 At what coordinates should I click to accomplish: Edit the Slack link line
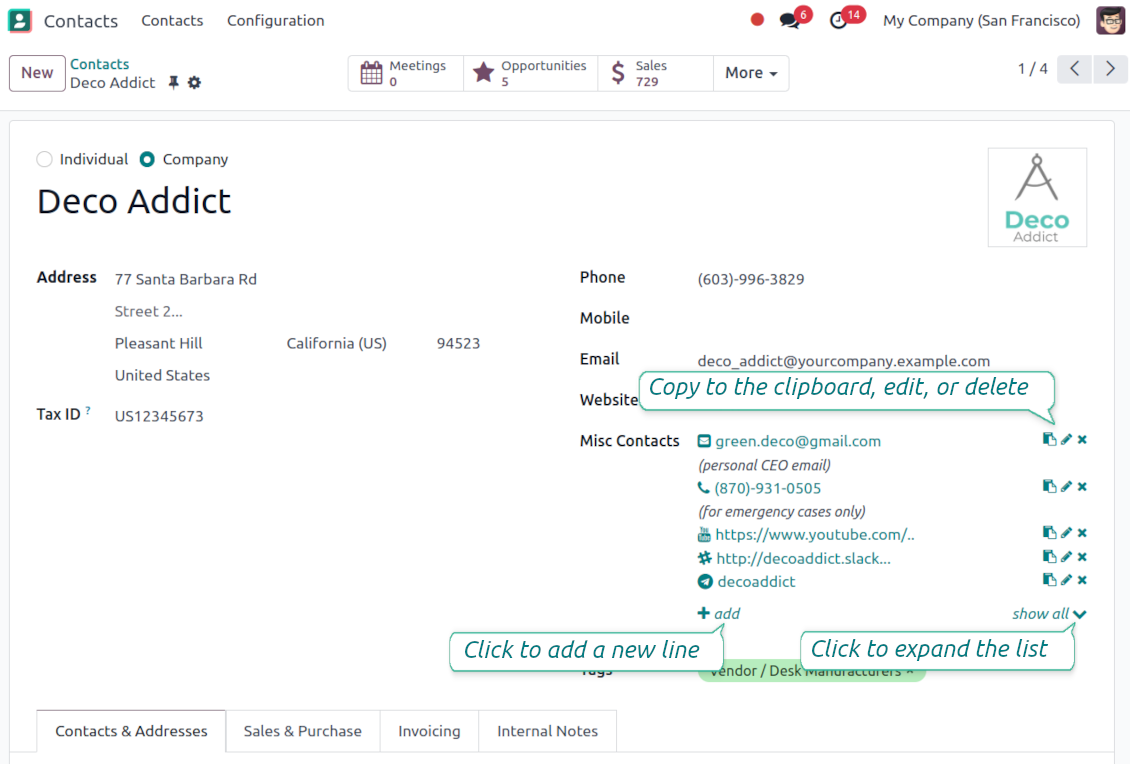[x=1067, y=556]
